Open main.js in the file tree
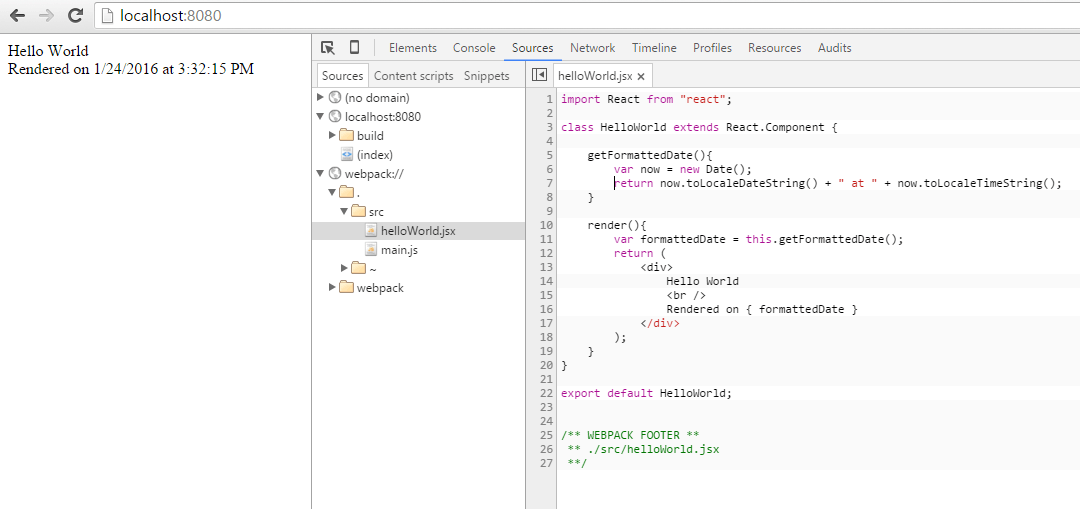Viewport: 1080px width, 509px height. point(399,250)
